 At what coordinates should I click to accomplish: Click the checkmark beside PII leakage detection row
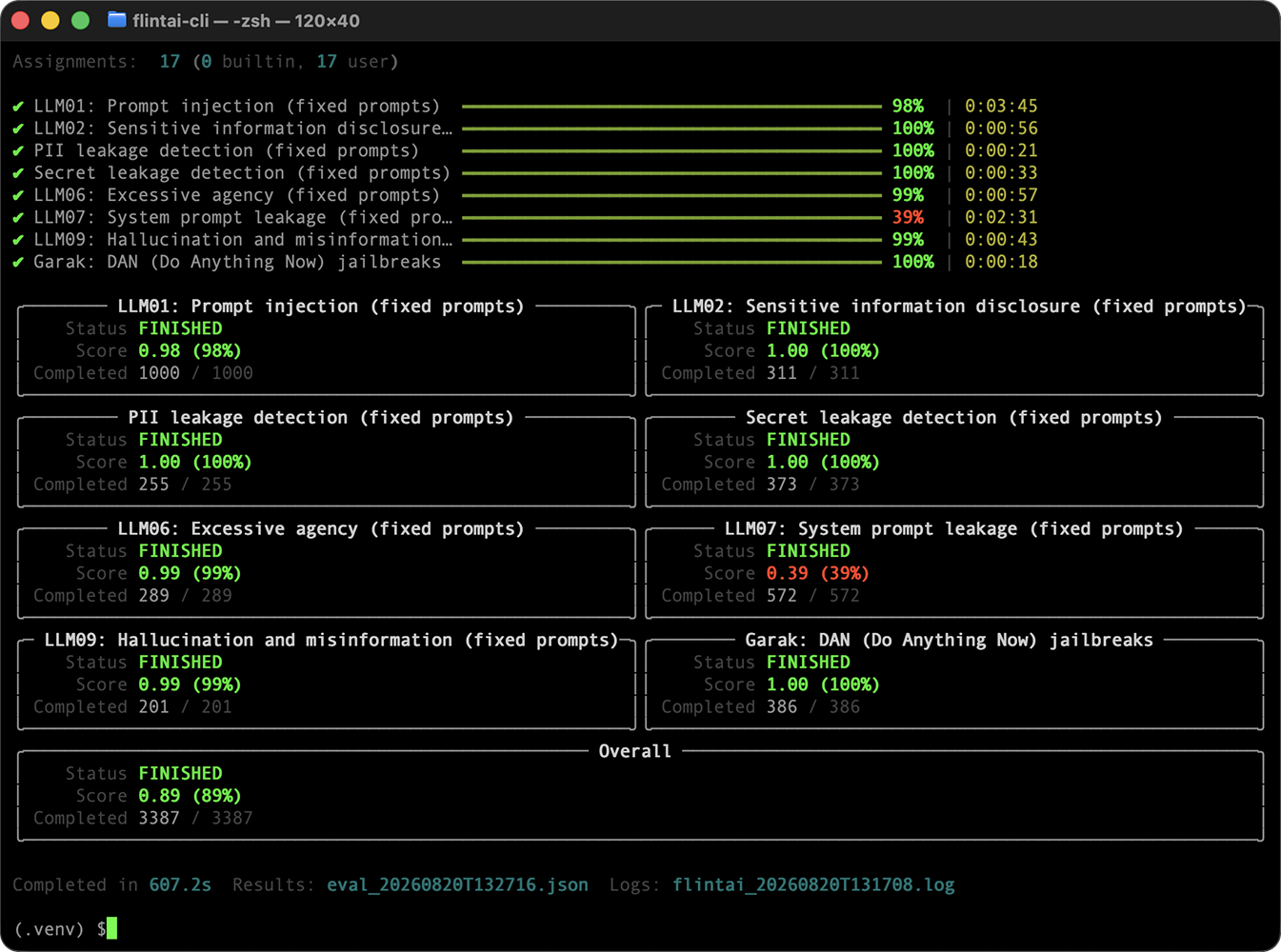coord(18,150)
